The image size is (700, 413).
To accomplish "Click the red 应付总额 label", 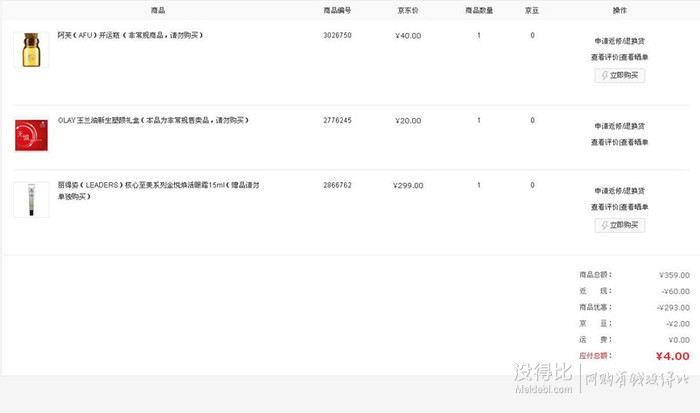I will tap(595, 356).
